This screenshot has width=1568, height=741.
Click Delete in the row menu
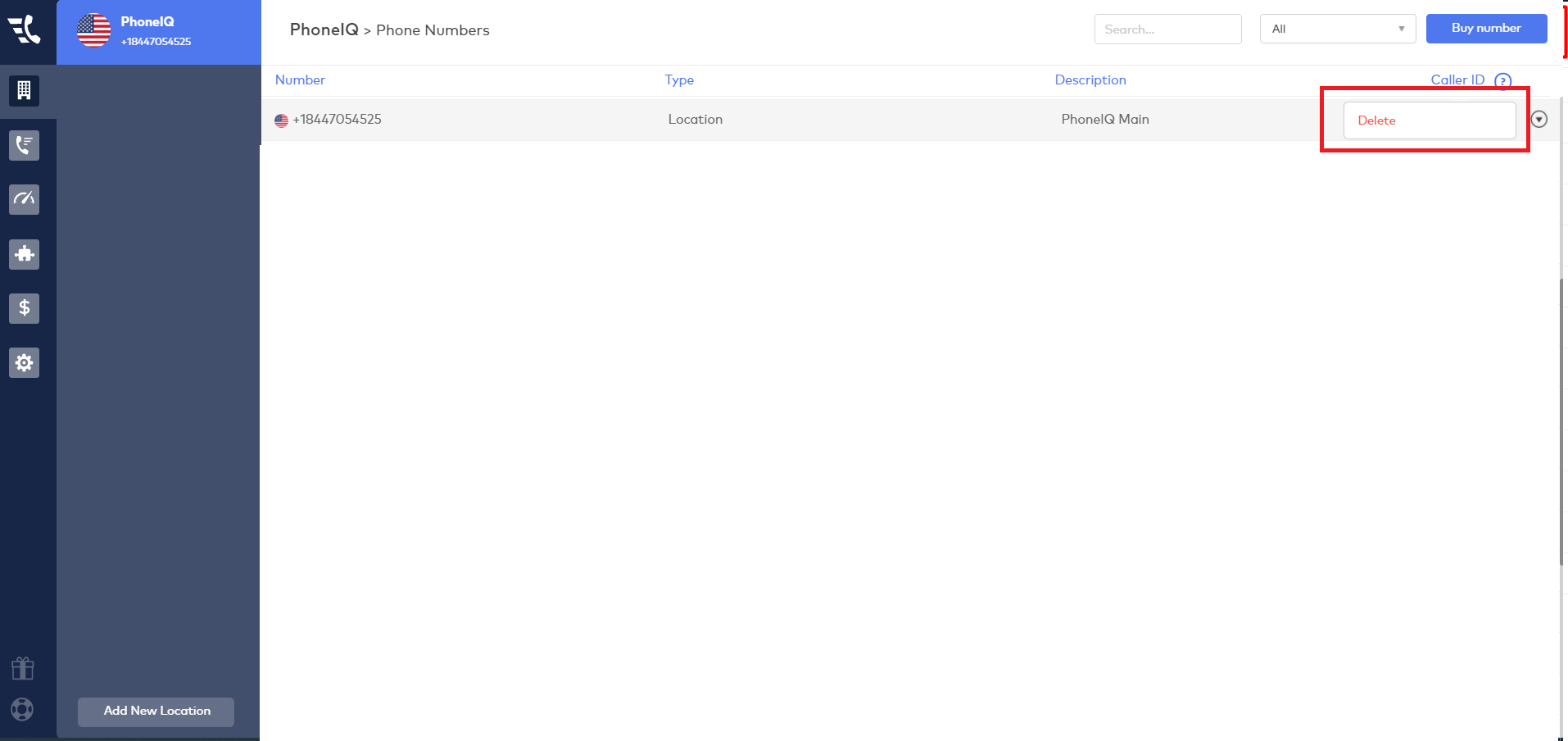1430,120
